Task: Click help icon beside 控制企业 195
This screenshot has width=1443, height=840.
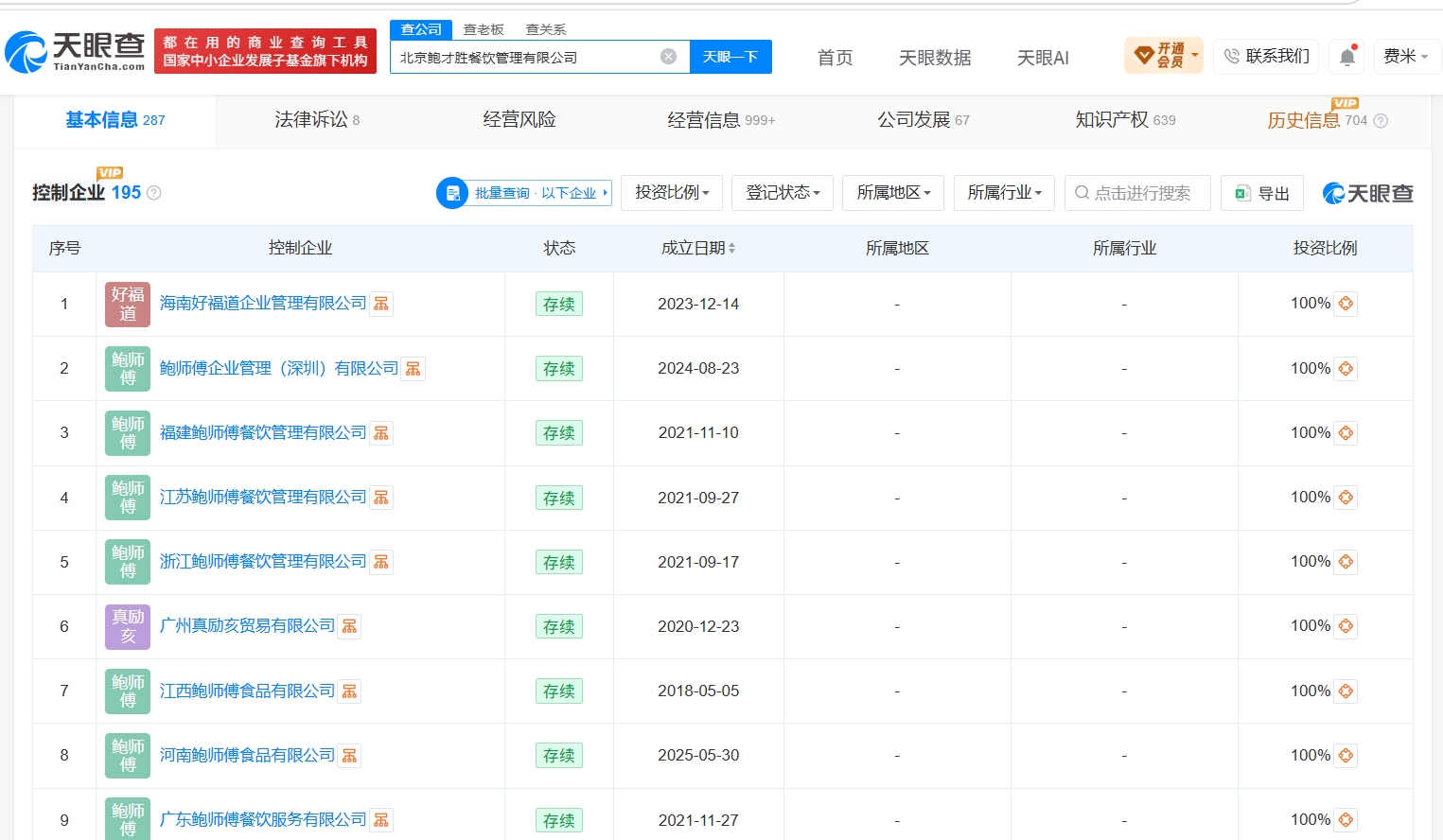Action: click(x=154, y=193)
